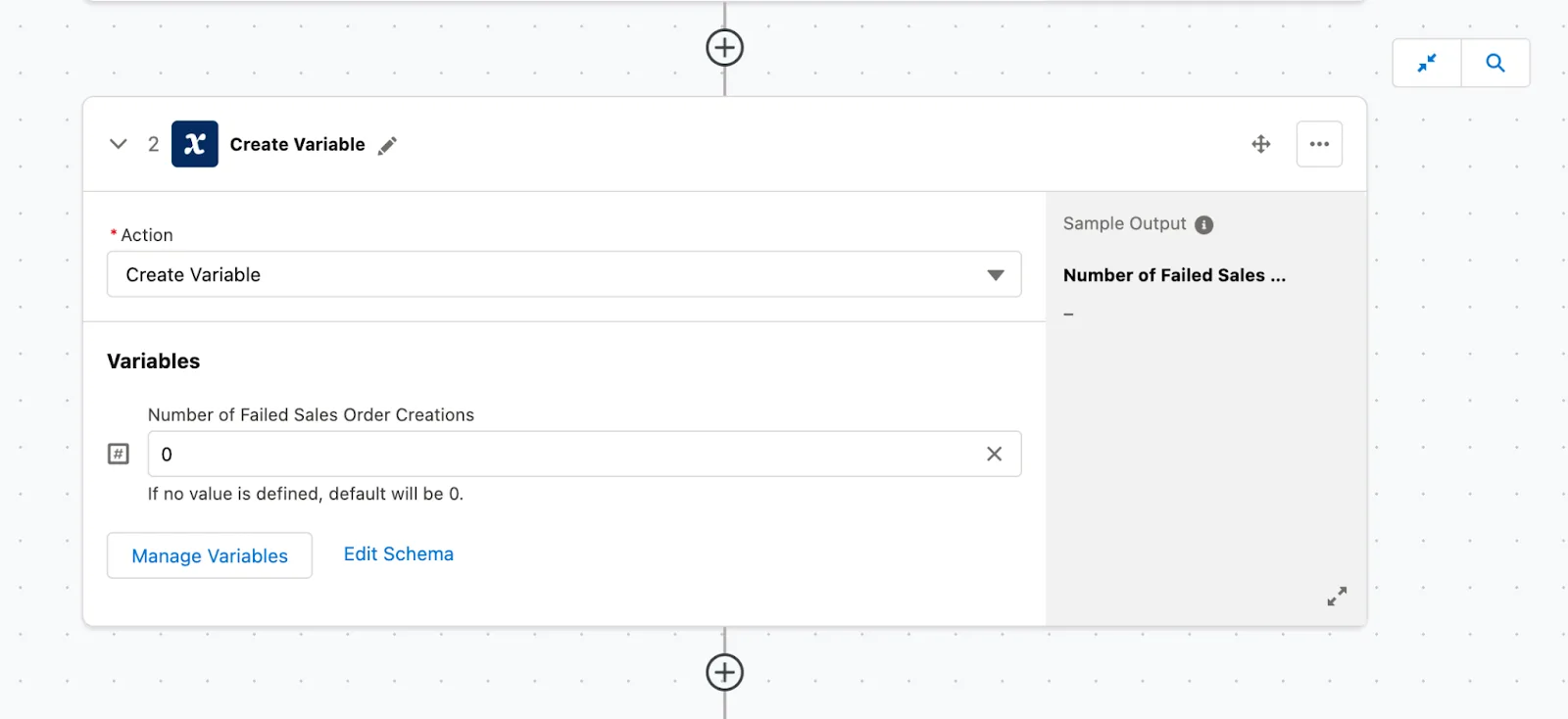This screenshot has width=1568, height=719.
Task: Show info for Sample Output
Action: [1204, 224]
